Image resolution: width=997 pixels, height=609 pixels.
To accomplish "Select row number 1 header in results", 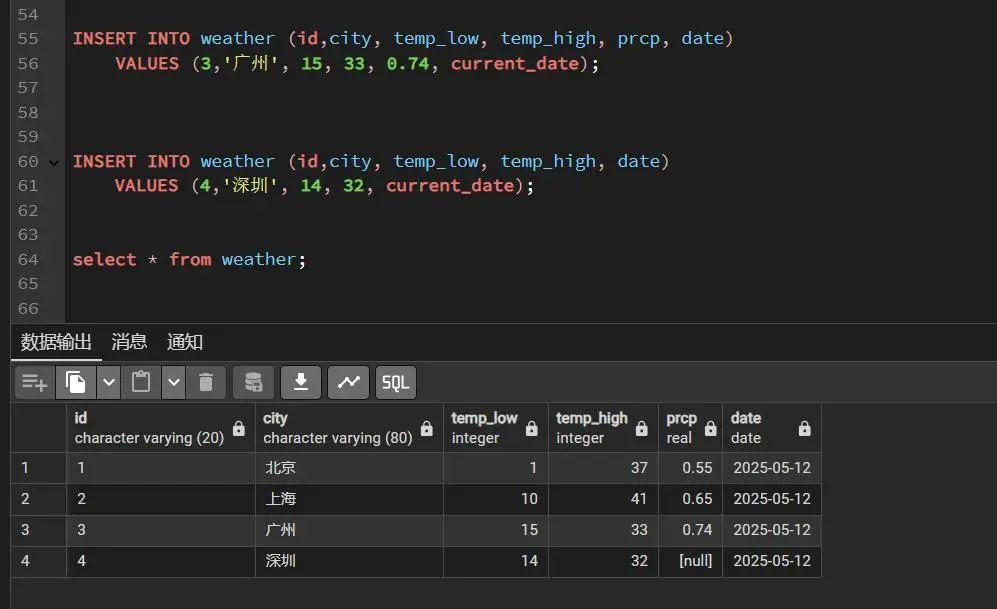I will (x=39, y=468).
